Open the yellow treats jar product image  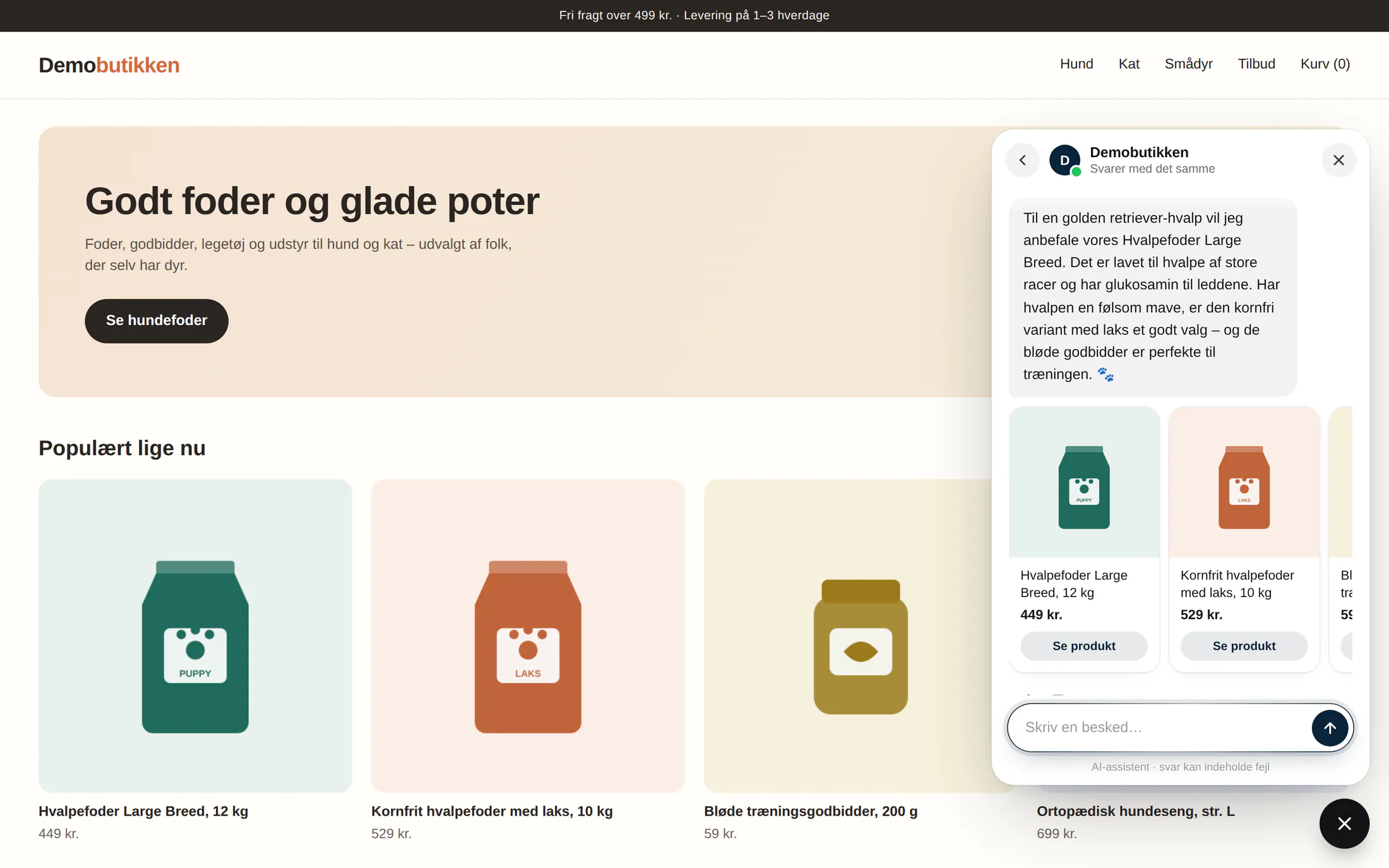click(847, 636)
